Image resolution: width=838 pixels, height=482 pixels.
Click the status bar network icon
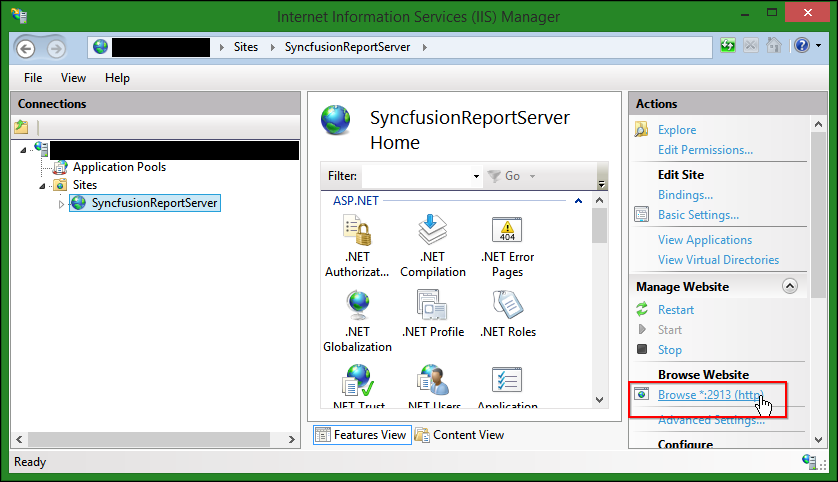tap(809, 461)
